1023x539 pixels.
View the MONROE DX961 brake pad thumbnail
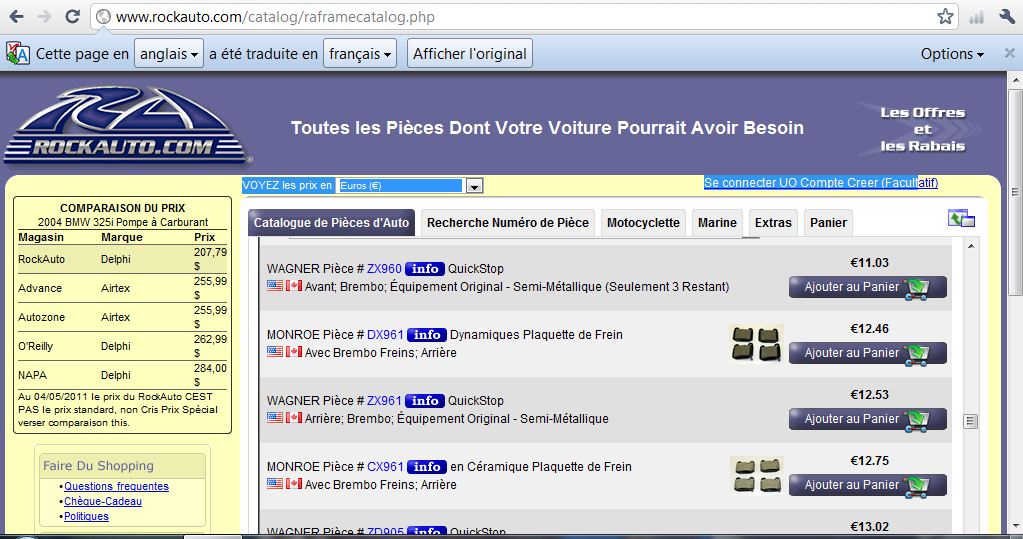[x=756, y=343]
